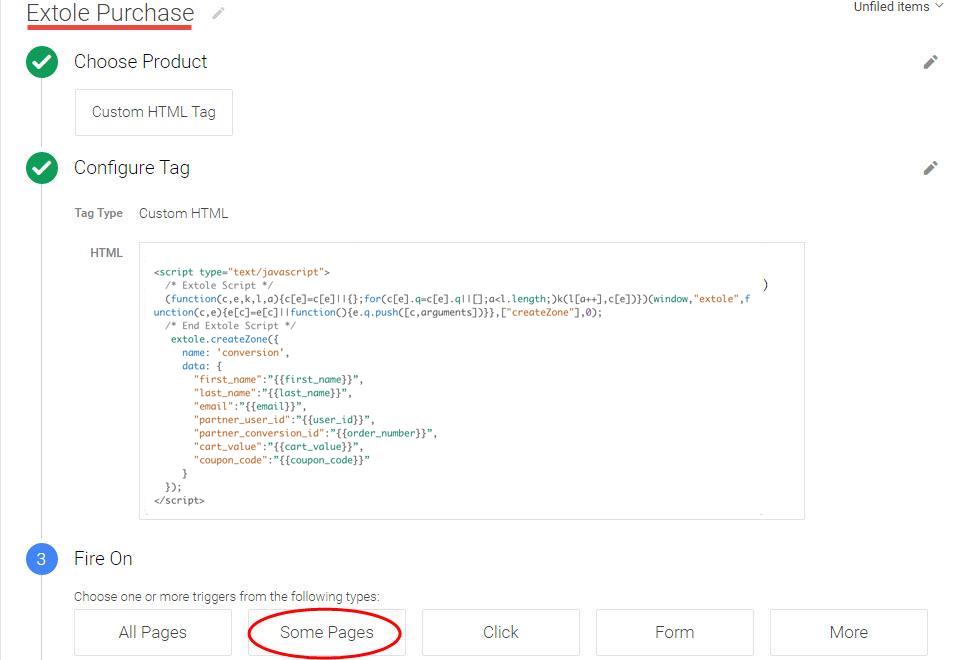
Task: Click the opening script tag line
Action: click(242, 272)
